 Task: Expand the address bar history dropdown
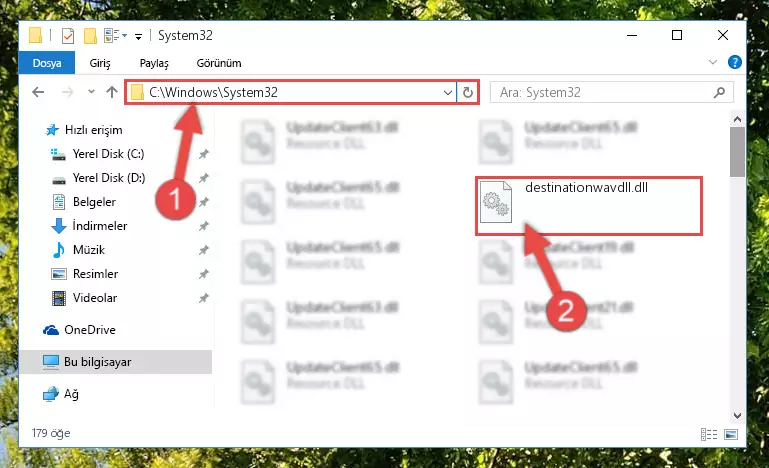point(448,92)
